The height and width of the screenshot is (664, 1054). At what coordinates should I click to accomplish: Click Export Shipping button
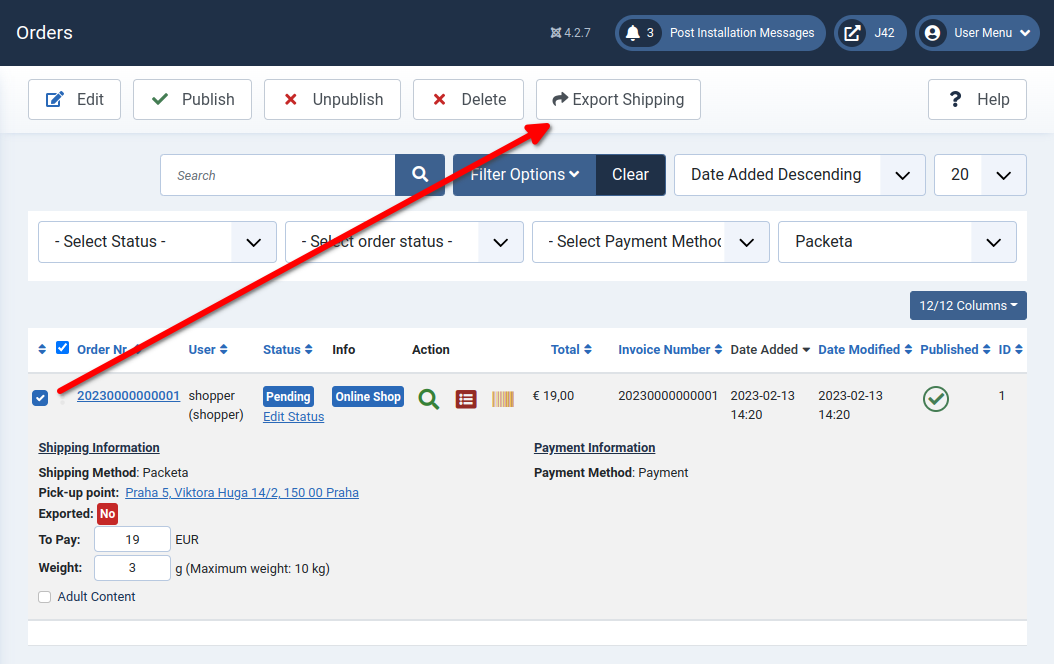coord(618,99)
